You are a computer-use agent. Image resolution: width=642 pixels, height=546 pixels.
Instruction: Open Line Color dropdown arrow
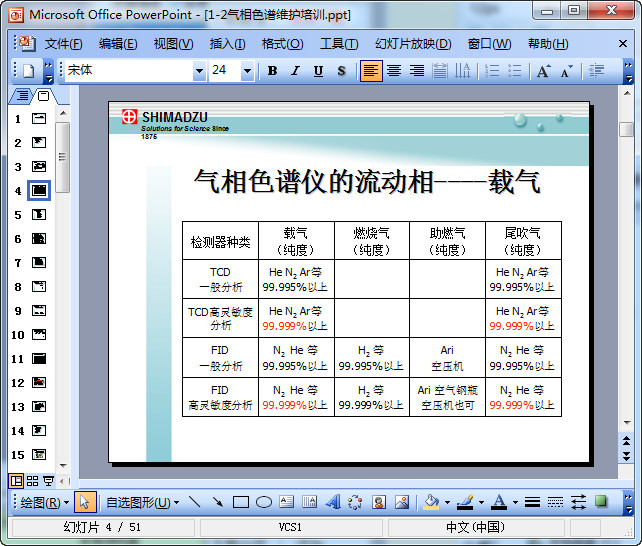[482, 502]
